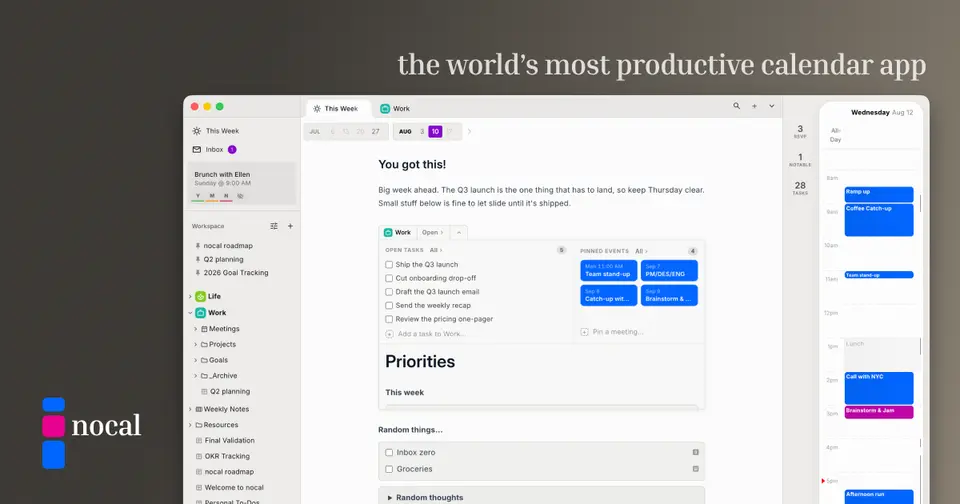The width and height of the screenshot is (960, 504).
Task: Click the Pin a meeting field
Action: tap(612, 332)
